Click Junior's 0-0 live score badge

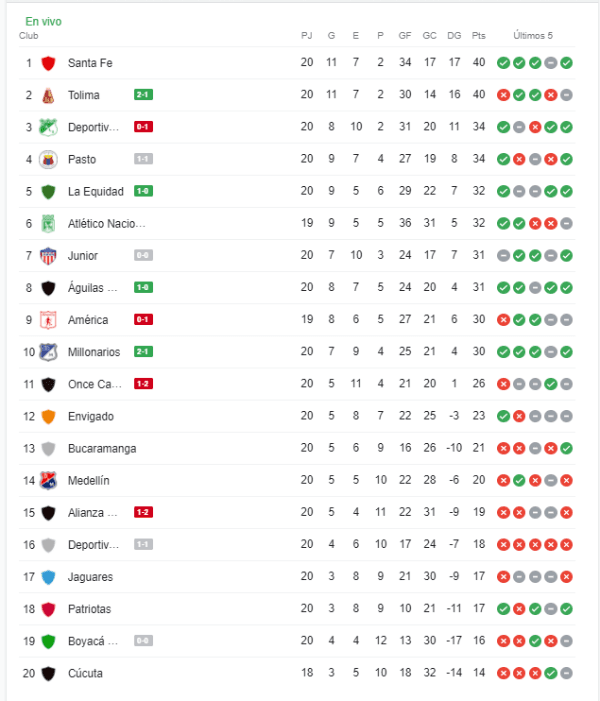tap(143, 256)
